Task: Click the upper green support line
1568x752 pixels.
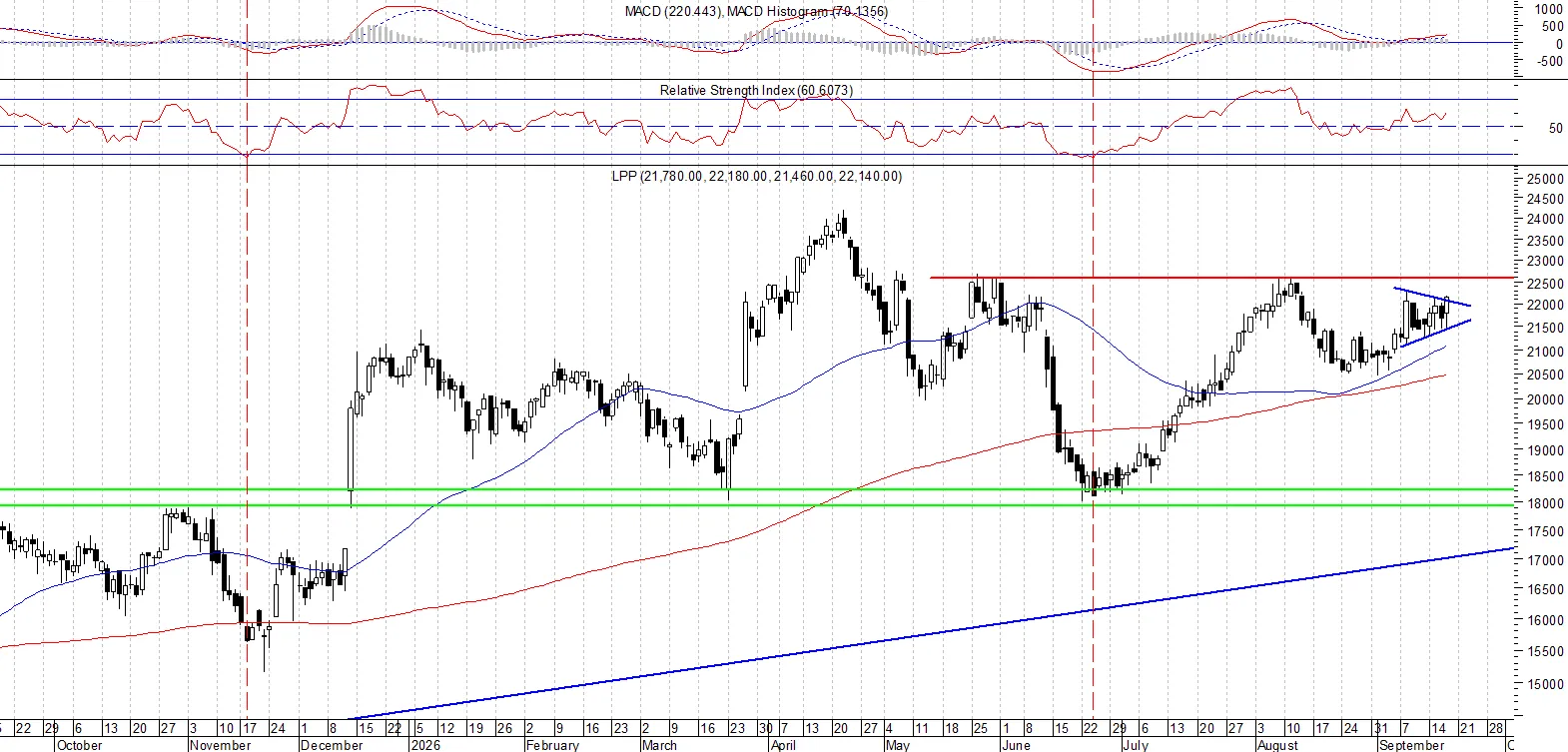Action: coord(758,489)
